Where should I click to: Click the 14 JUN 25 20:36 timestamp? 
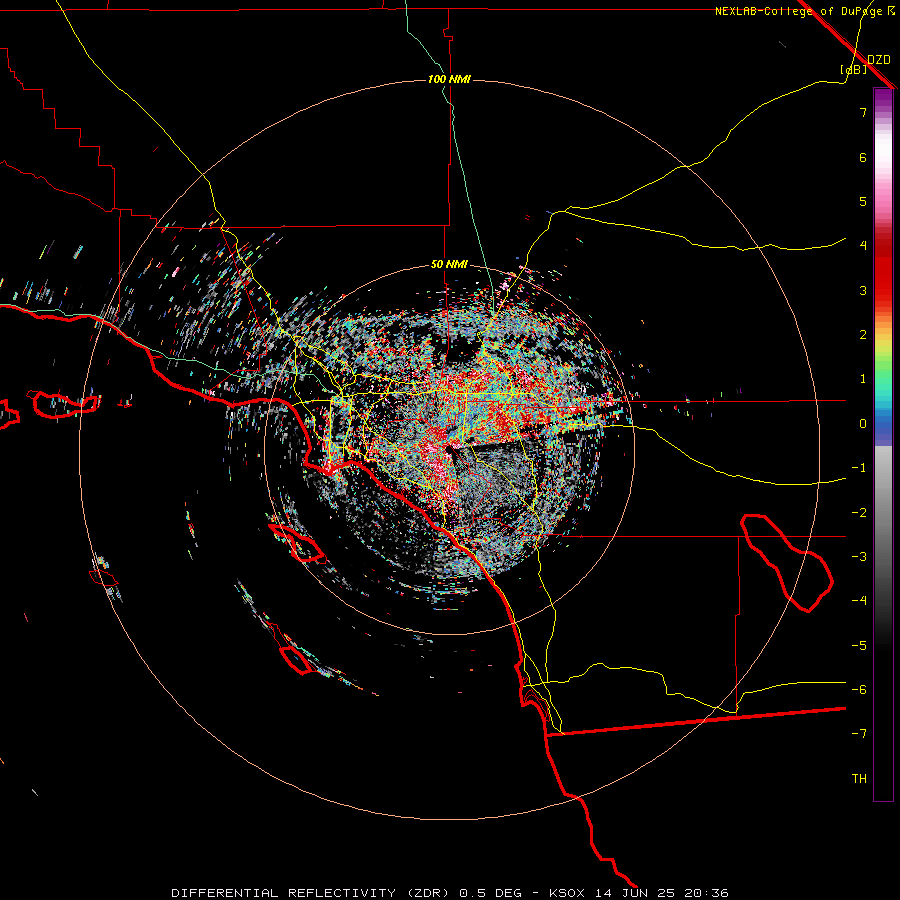pos(660,893)
